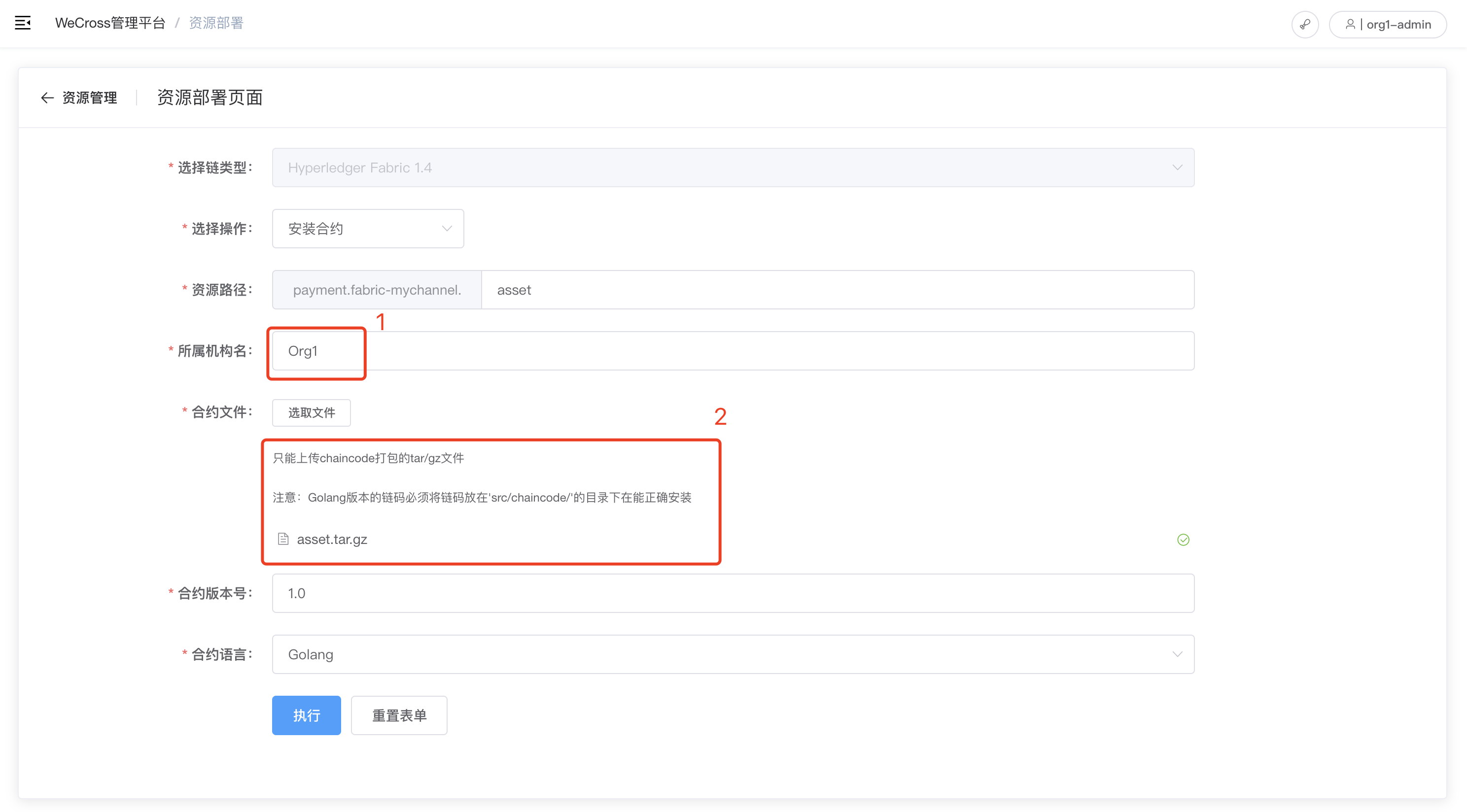
Task: Edit the resource path field containing asset
Action: pos(838,290)
